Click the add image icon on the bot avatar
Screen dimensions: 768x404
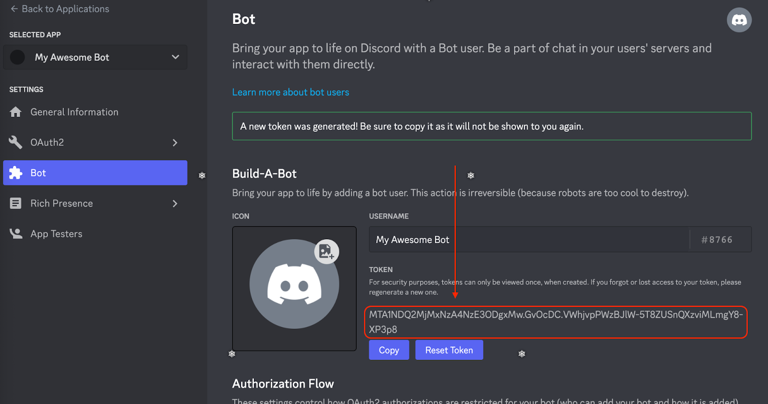click(x=326, y=252)
